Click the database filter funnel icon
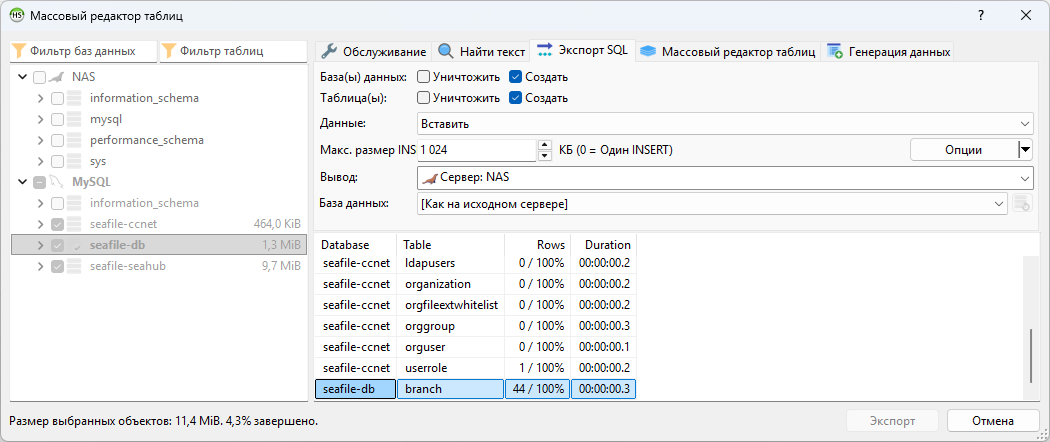Image resolution: width=1050 pixels, height=442 pixels. 20,51
